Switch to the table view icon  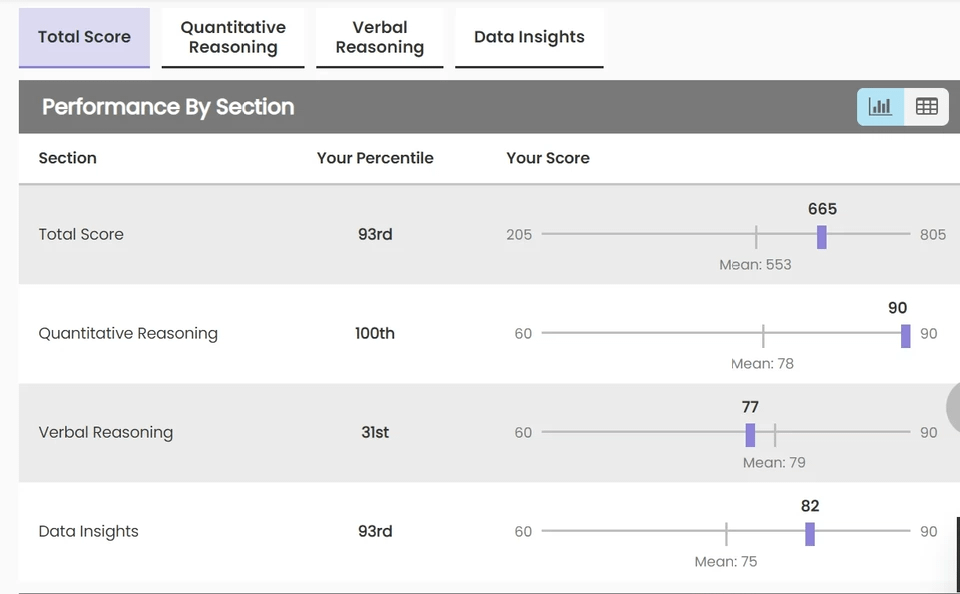pos(927,107)
